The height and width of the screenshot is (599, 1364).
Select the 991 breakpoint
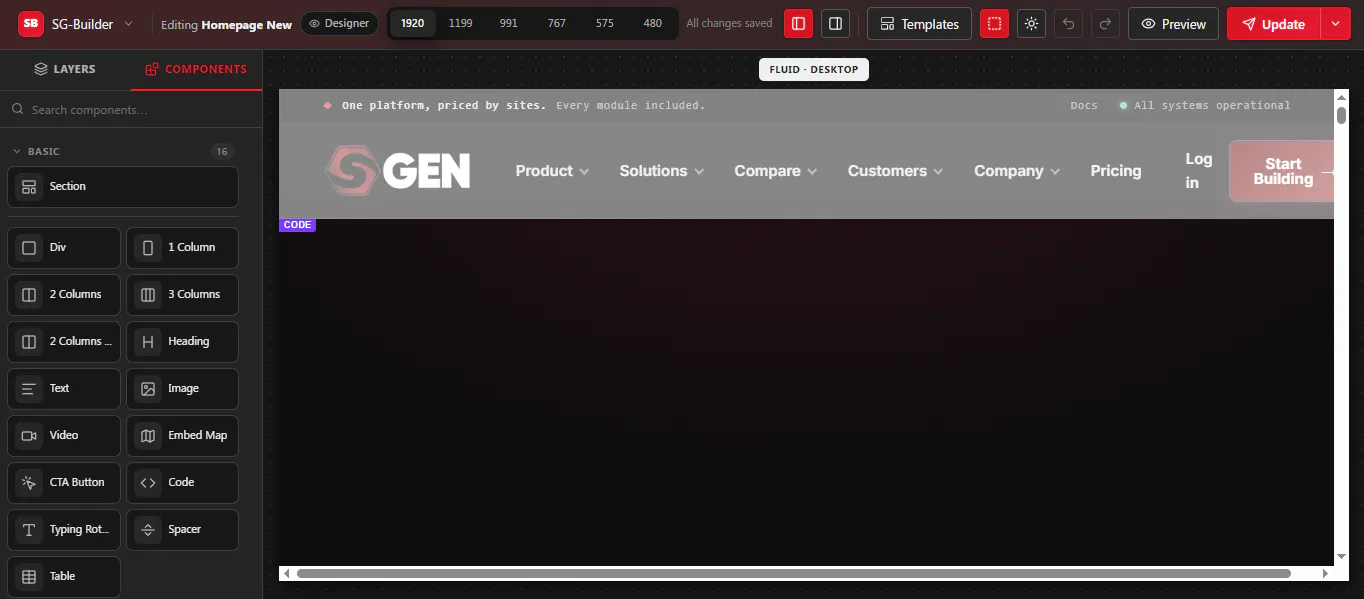508,23
